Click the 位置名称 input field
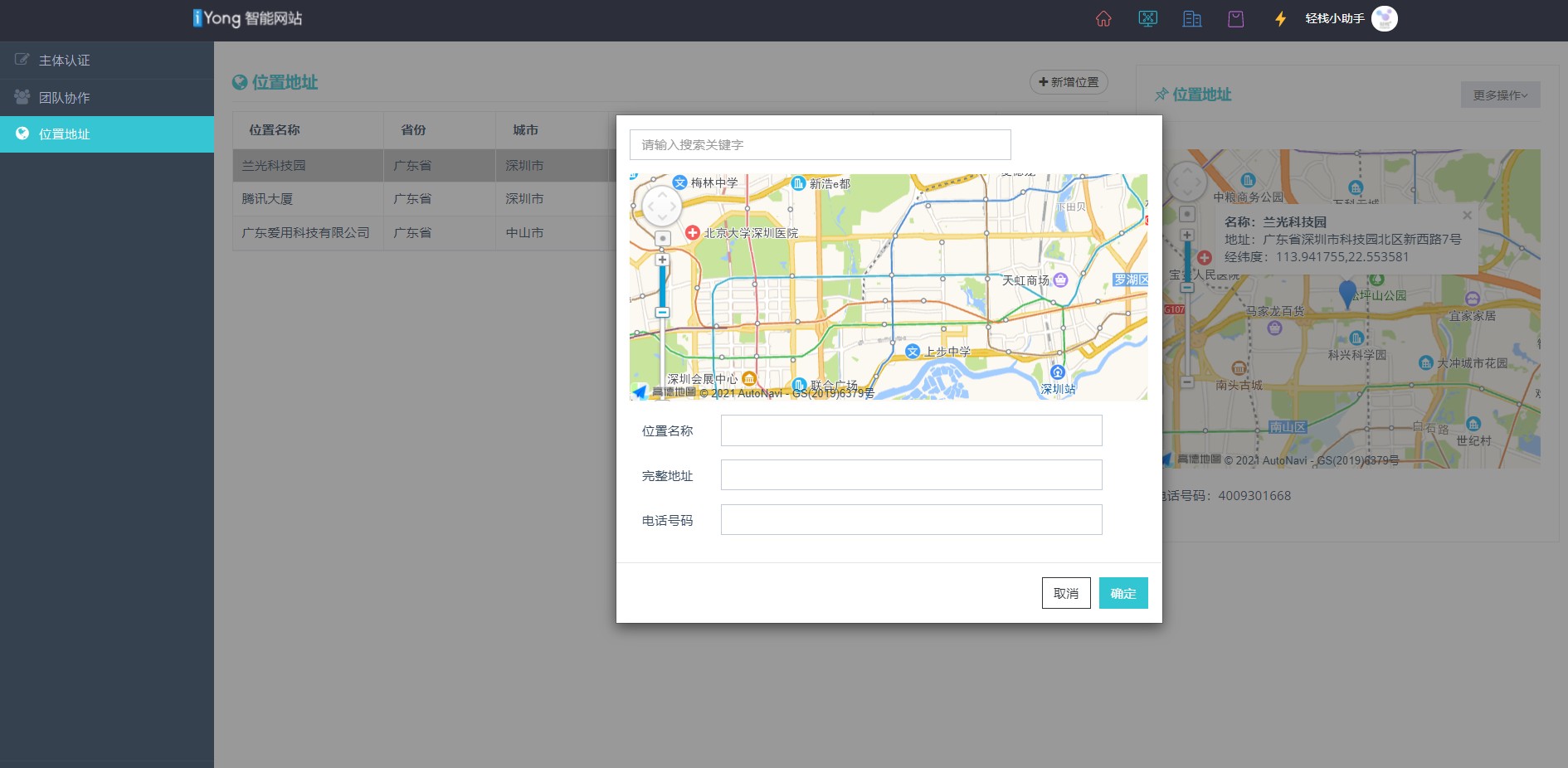The image size is (1568, 768). tap(911, 430)
